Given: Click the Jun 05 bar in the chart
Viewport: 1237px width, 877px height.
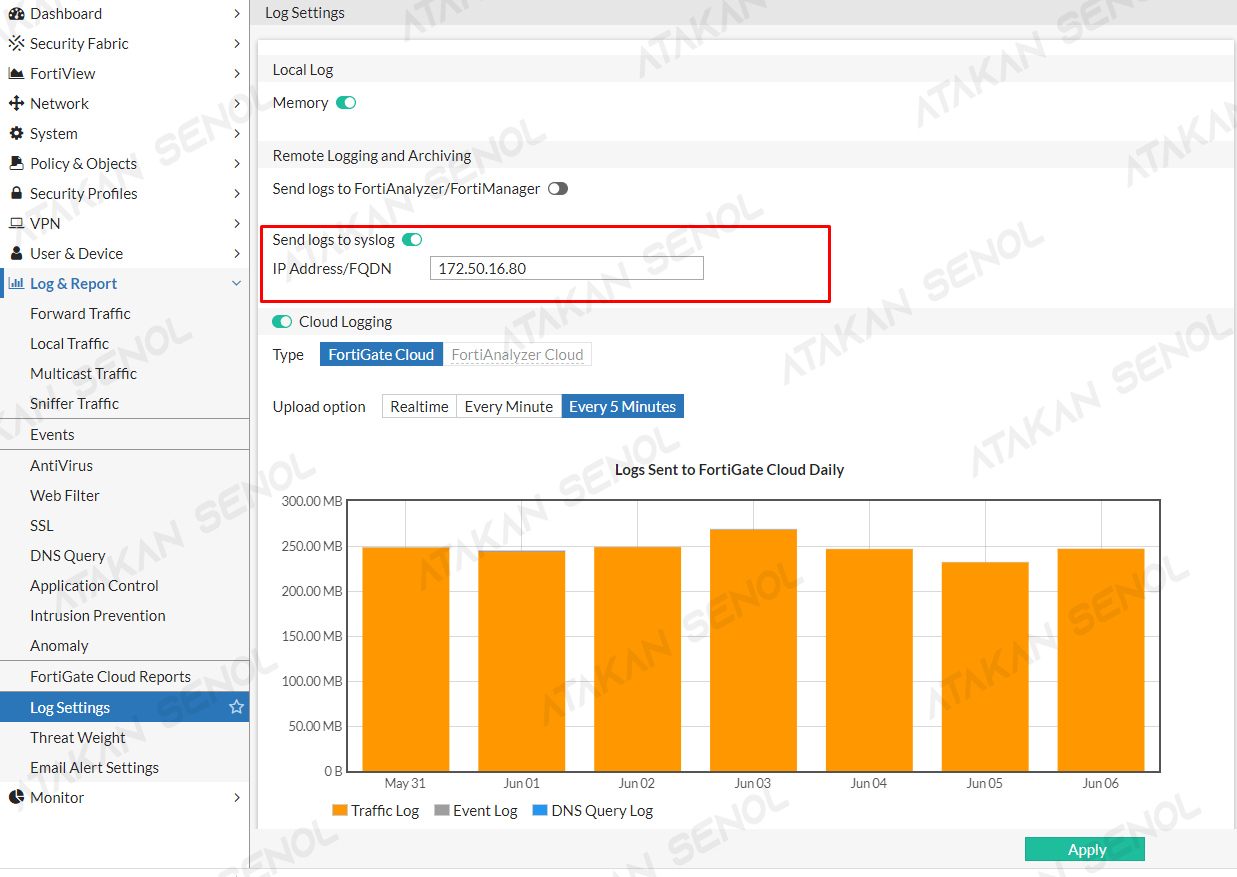Looking at the screenshot, I should 985,666.
